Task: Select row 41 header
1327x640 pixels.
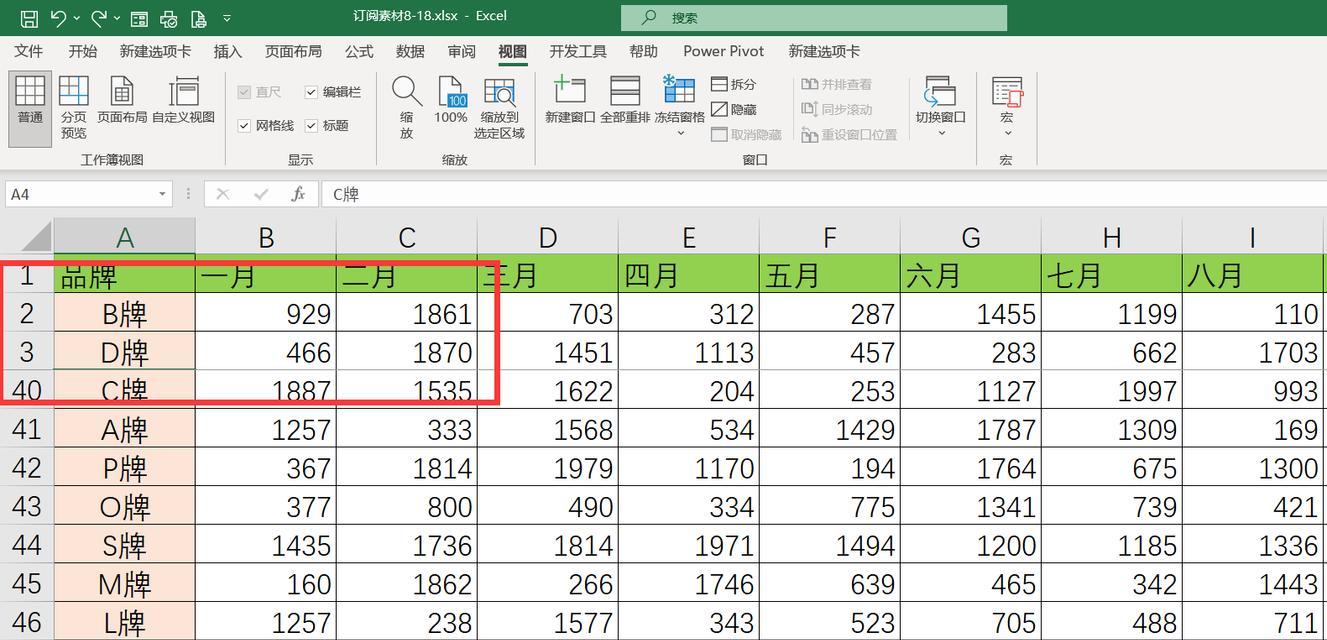Action: click(x=27, y=429)
